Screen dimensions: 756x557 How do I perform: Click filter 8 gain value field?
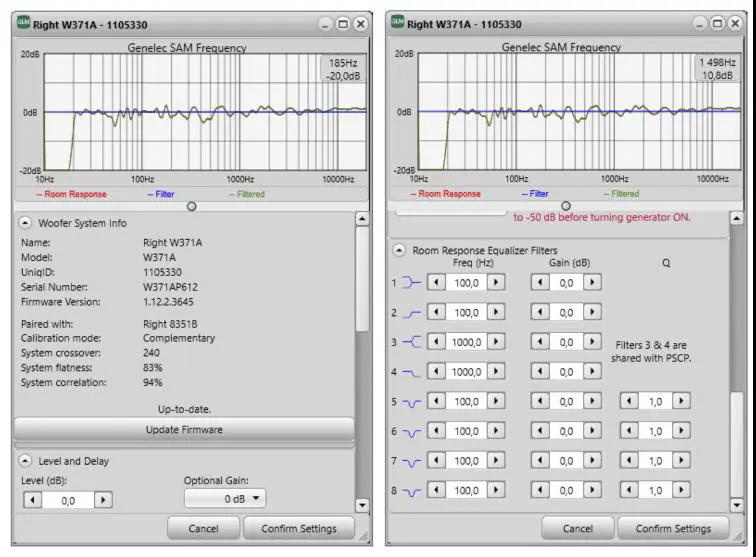click(x=567, y=490)
